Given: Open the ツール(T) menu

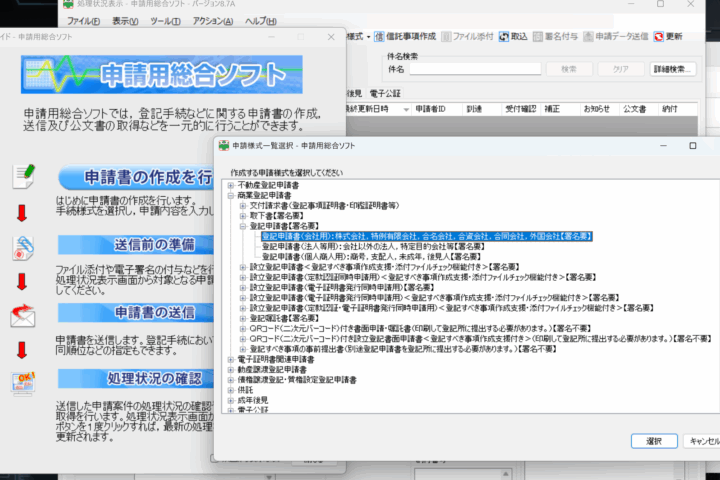Looking at the screenshot, I should click(165, 21).
